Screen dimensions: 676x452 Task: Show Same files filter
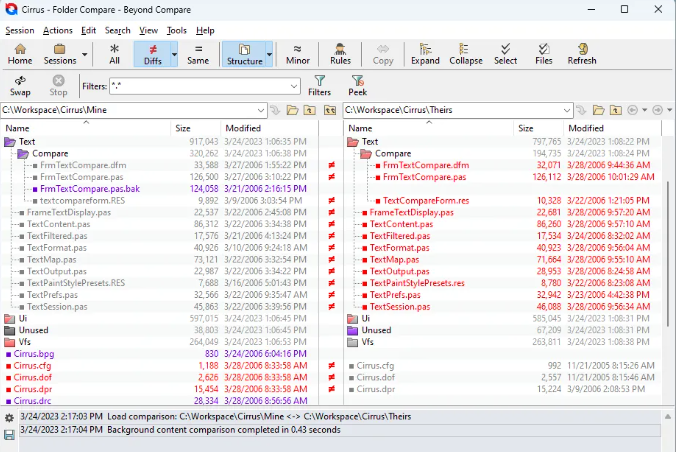click(198, 54)
